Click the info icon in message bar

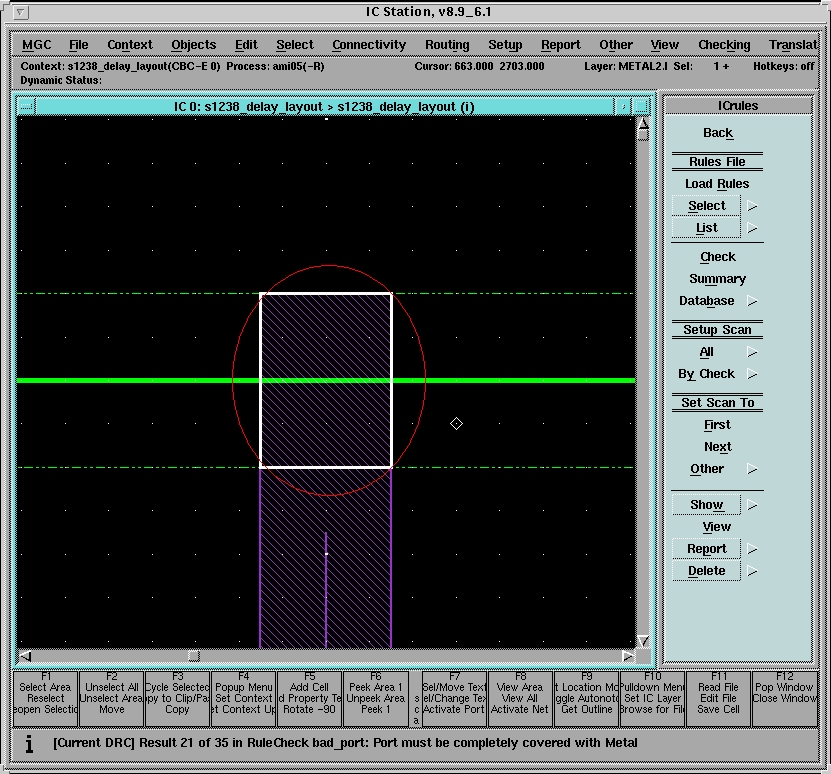pos(29,743)
